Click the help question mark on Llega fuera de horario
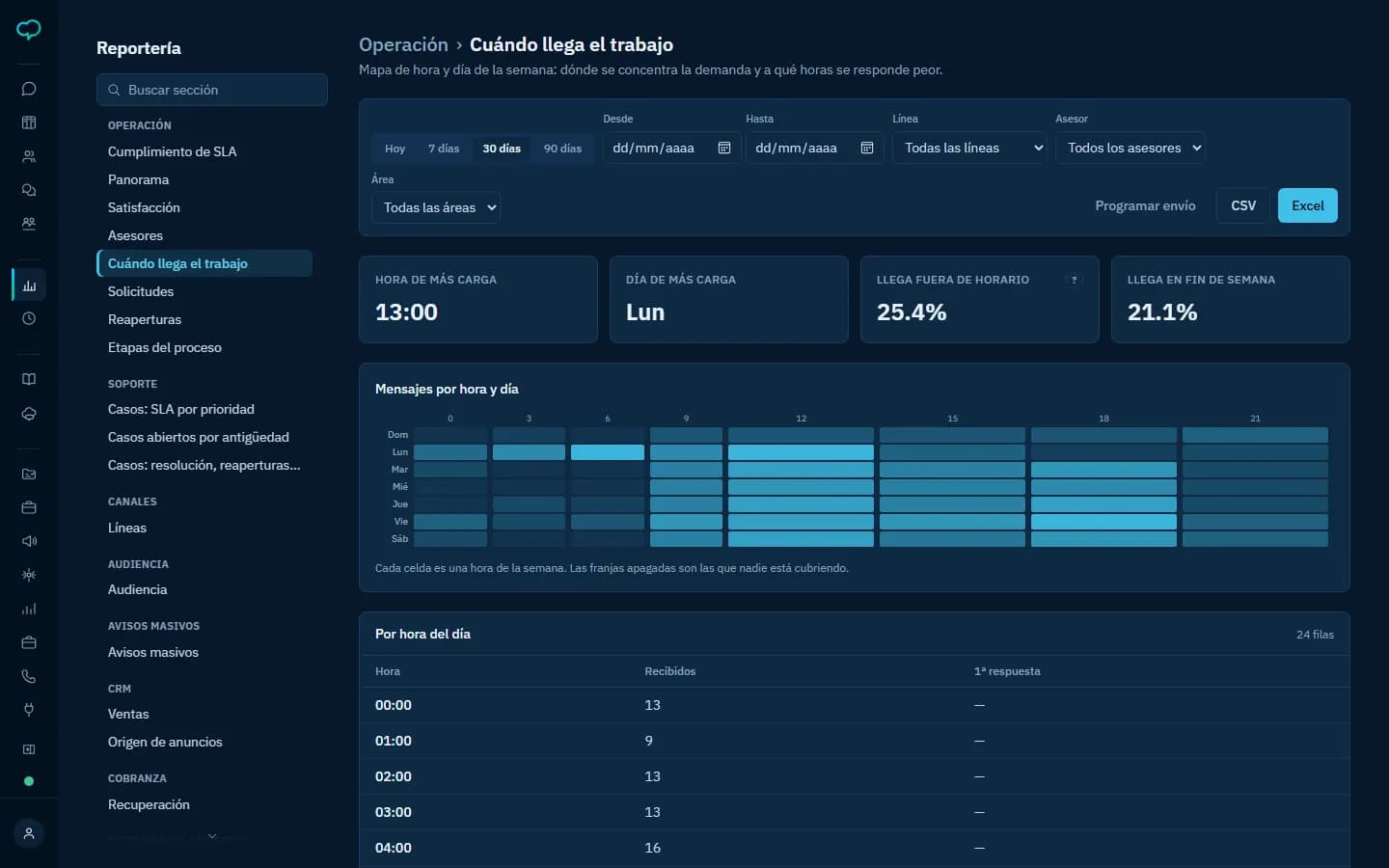This screenshot has height=868, width=1389. (x=1075, y=280)
